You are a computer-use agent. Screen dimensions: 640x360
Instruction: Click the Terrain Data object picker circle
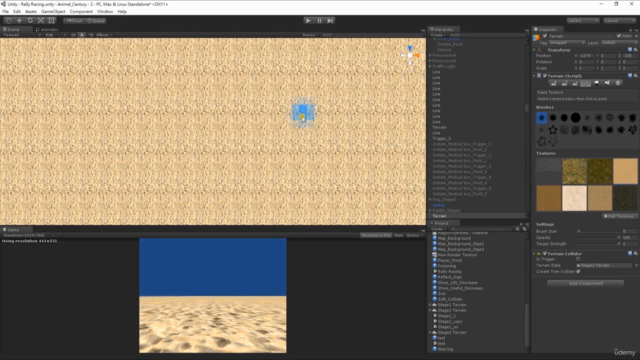(636, 265)
